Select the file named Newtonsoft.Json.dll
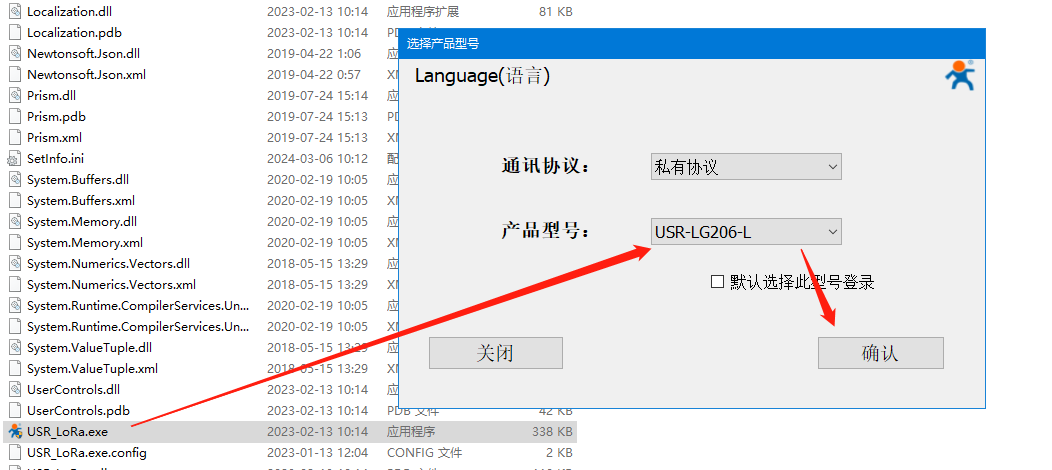Image resolution: width=1052 pixels, height=470 pixels. (83, 53)
